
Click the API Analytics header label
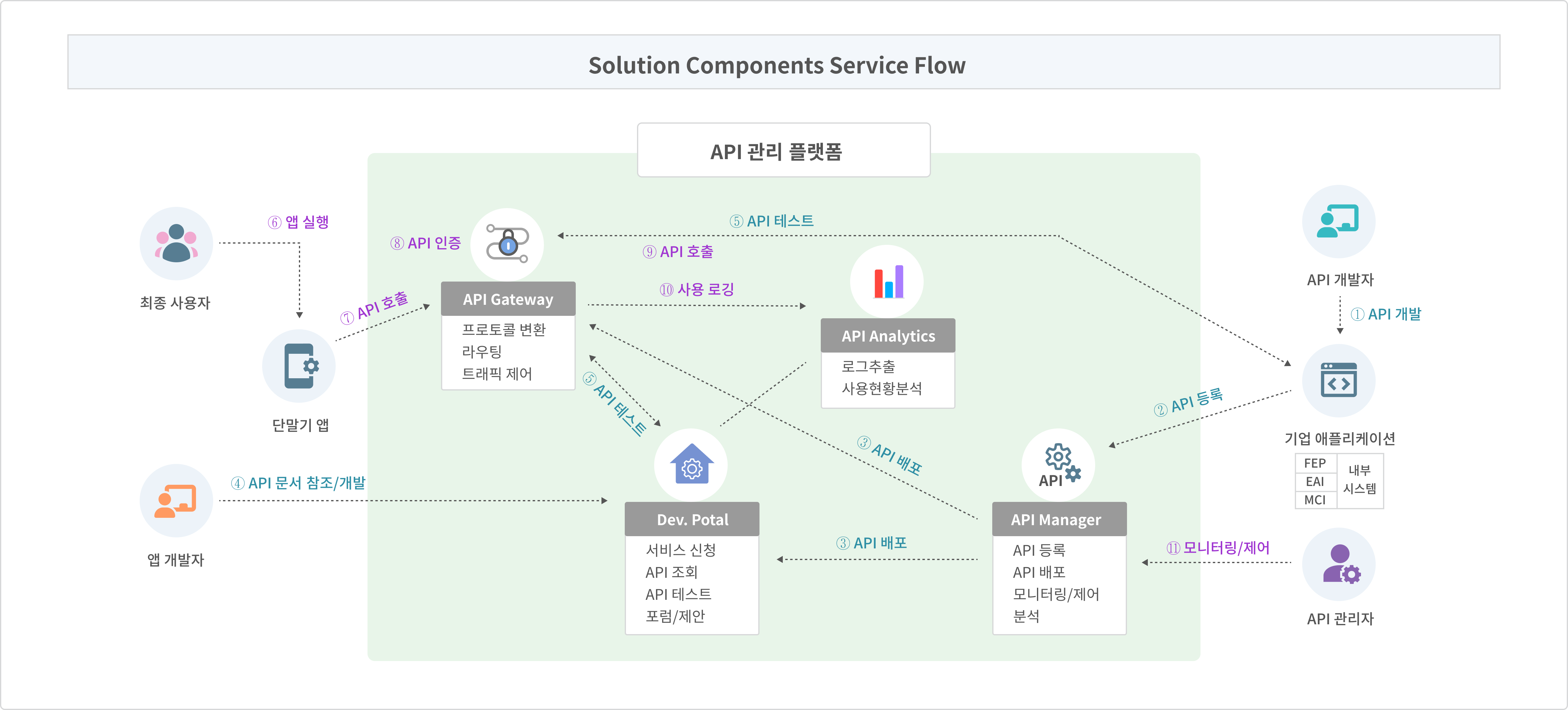tap(888, 336)
